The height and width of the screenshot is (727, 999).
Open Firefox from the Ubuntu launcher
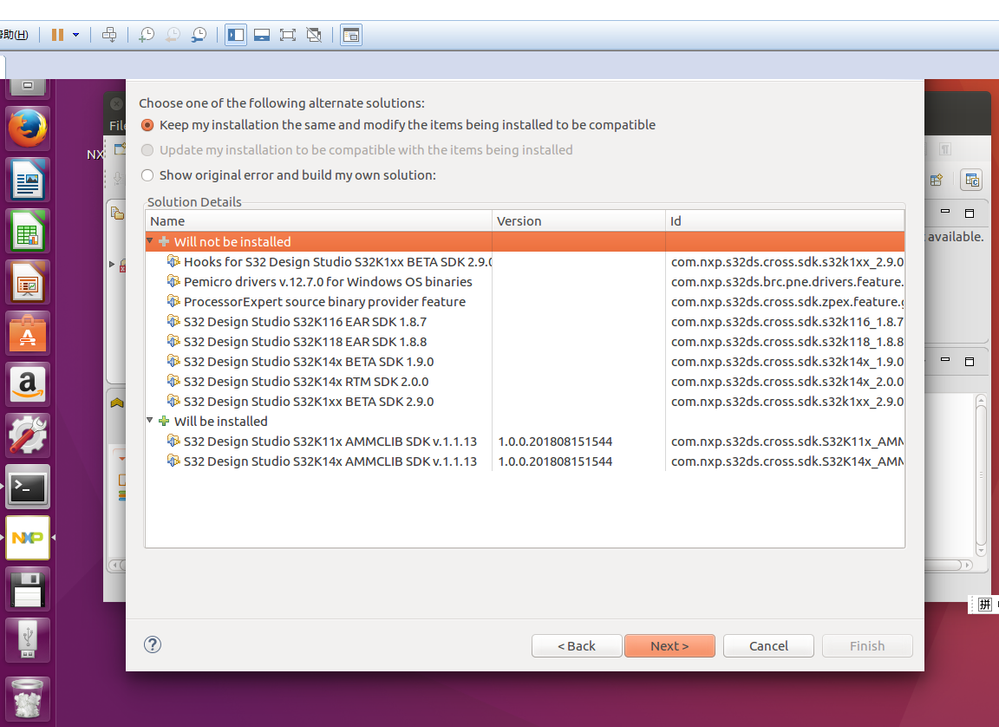coord(27,128)
